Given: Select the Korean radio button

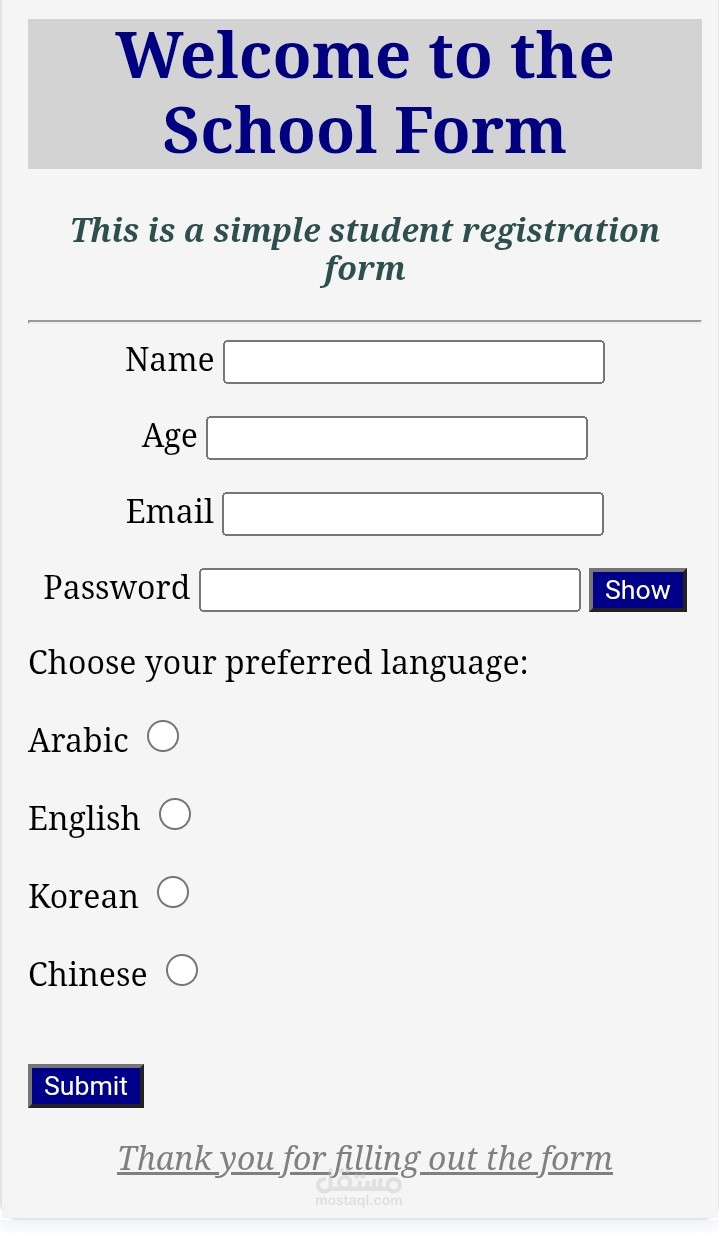Looking at the screenshot, I should 173,891.
